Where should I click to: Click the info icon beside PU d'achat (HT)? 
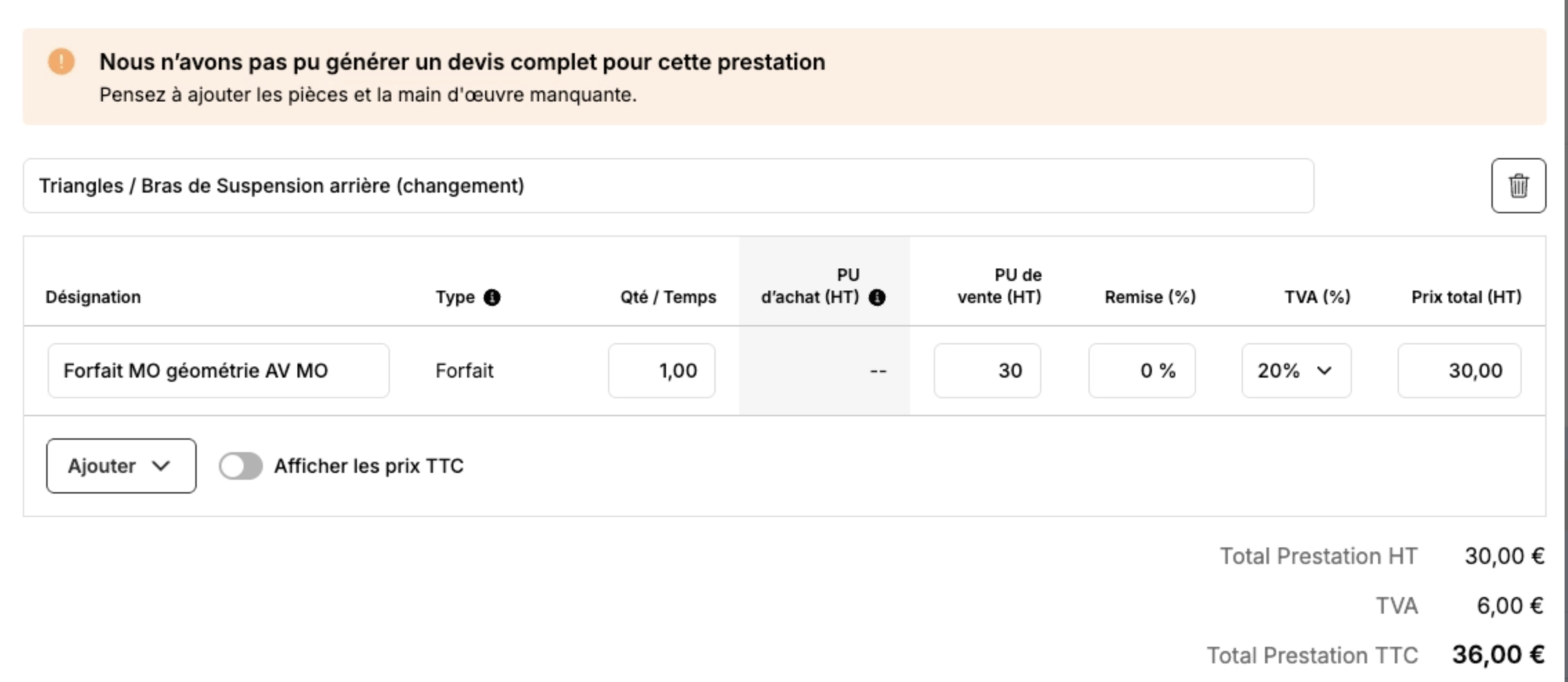point(877,298)
